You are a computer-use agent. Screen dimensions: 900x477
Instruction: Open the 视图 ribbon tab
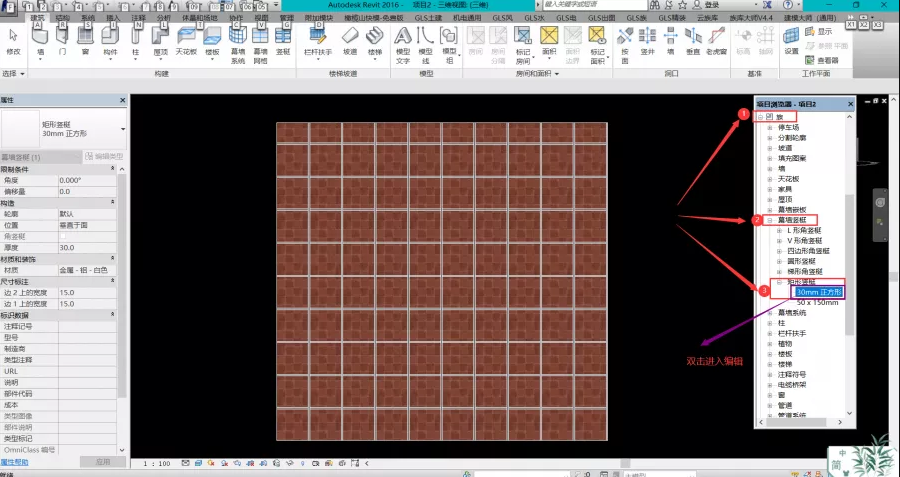point(261,18)
